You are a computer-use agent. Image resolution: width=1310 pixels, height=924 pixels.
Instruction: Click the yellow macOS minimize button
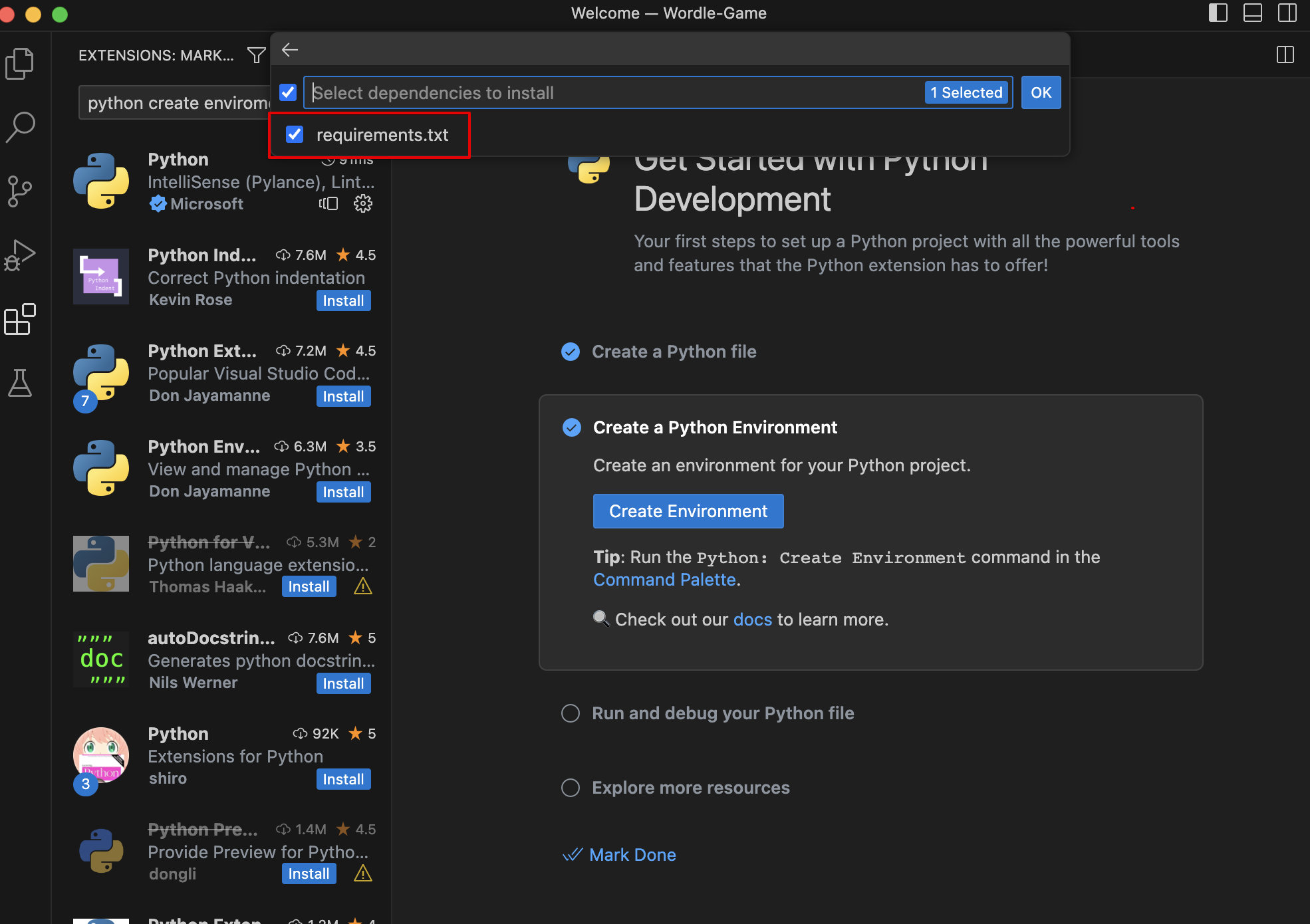click(x=33, y=14)
